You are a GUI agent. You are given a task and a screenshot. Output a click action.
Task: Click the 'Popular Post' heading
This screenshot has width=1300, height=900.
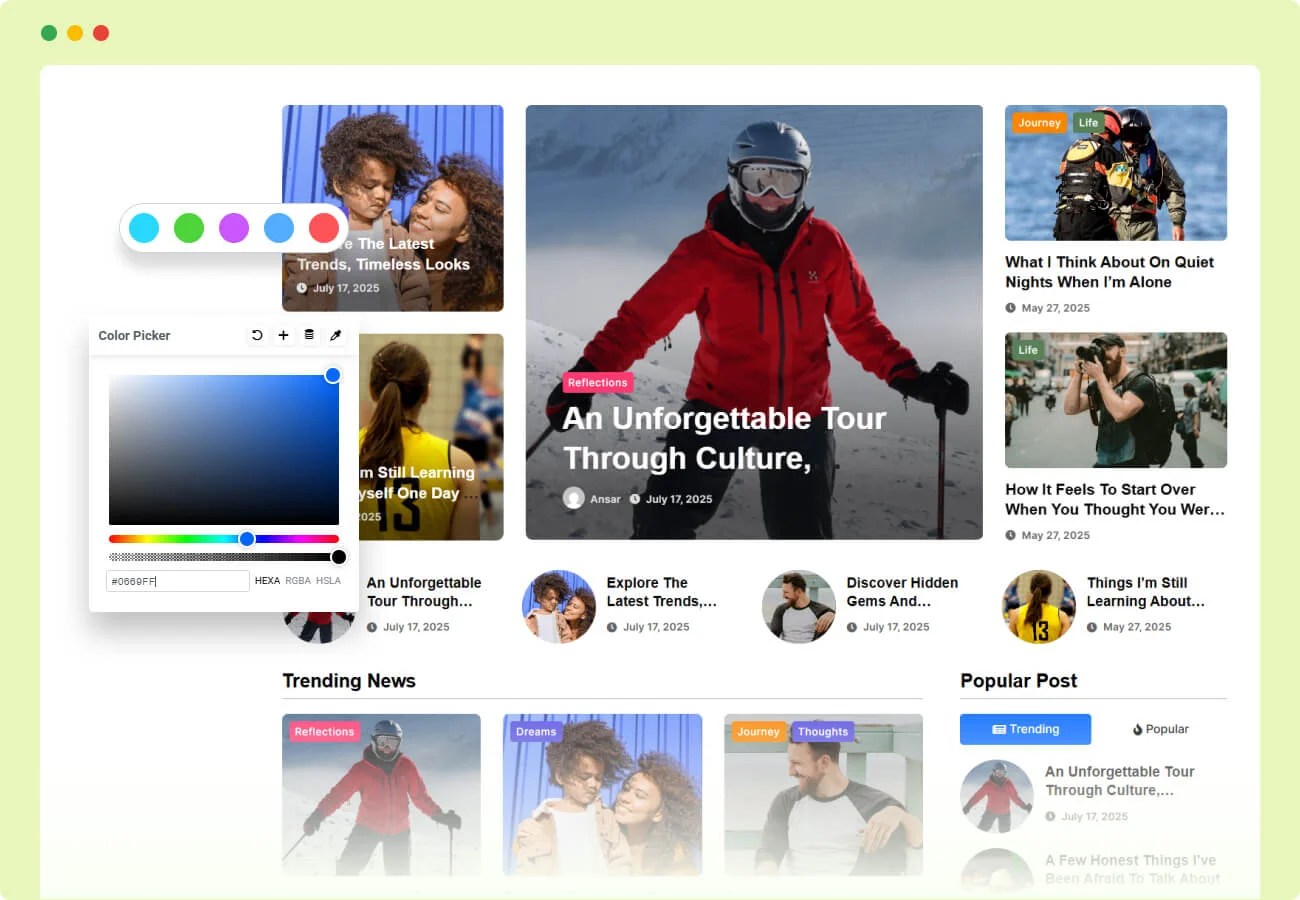[x=1019, y=681]
